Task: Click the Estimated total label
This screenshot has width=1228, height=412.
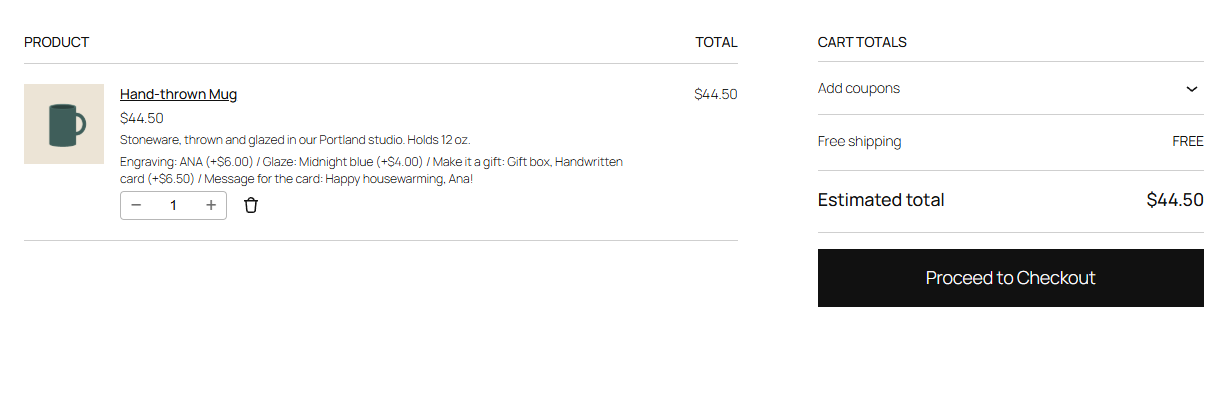Action: [x=881, y=200]
